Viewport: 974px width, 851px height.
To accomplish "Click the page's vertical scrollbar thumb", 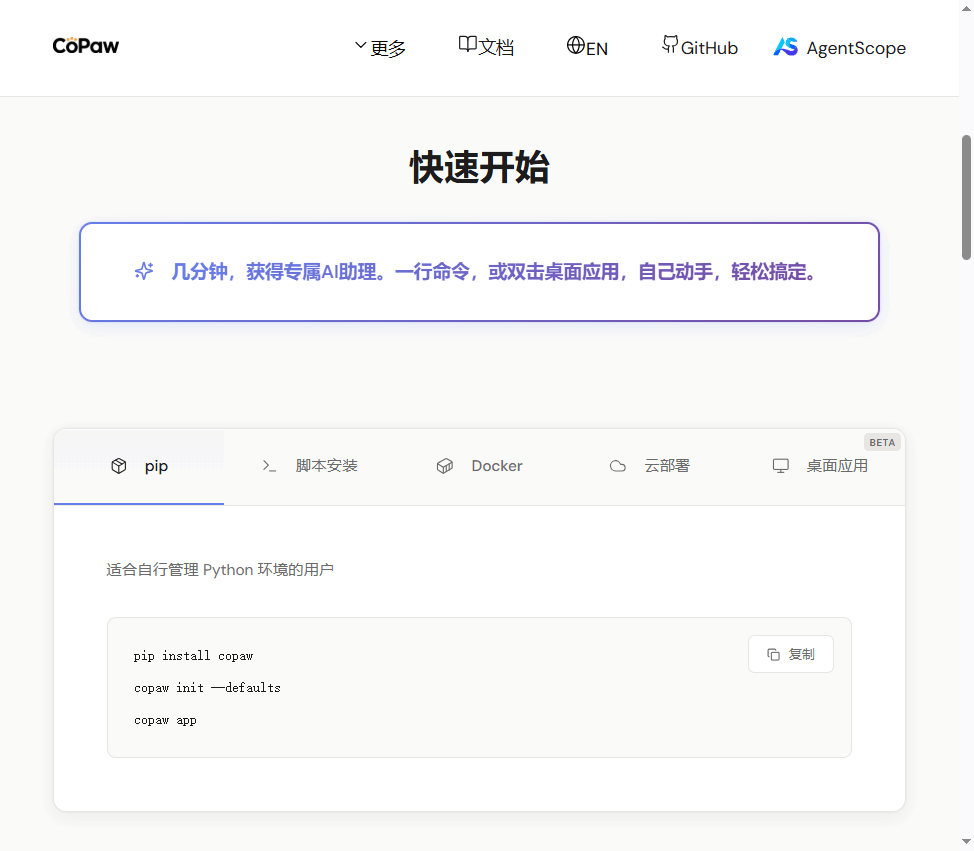I will (x=967, y=197).
